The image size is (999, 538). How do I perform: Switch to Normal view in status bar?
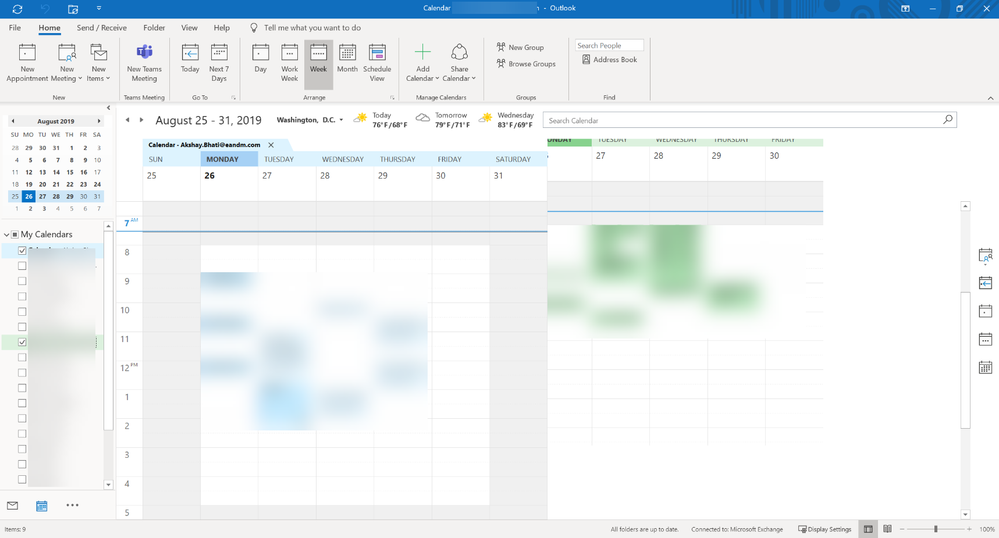tap(868, 529)
